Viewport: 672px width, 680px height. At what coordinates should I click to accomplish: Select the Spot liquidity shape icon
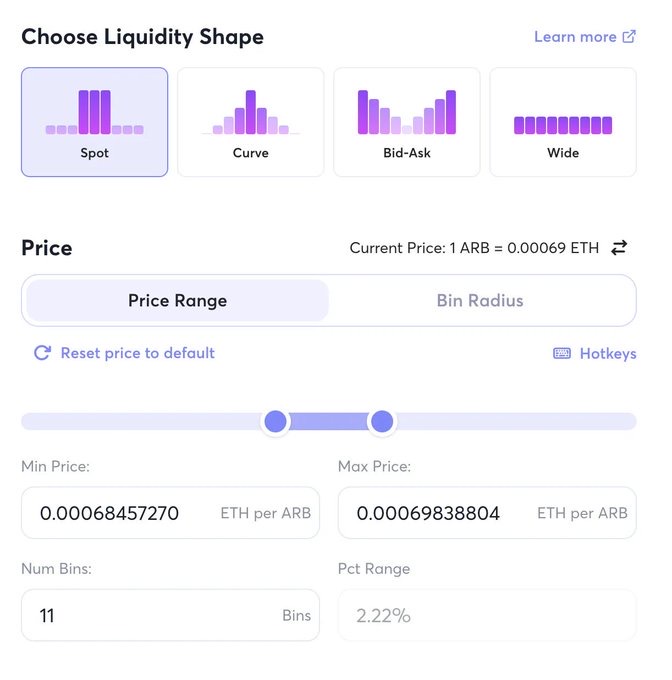pyautogui.click(x=94, y=112)
